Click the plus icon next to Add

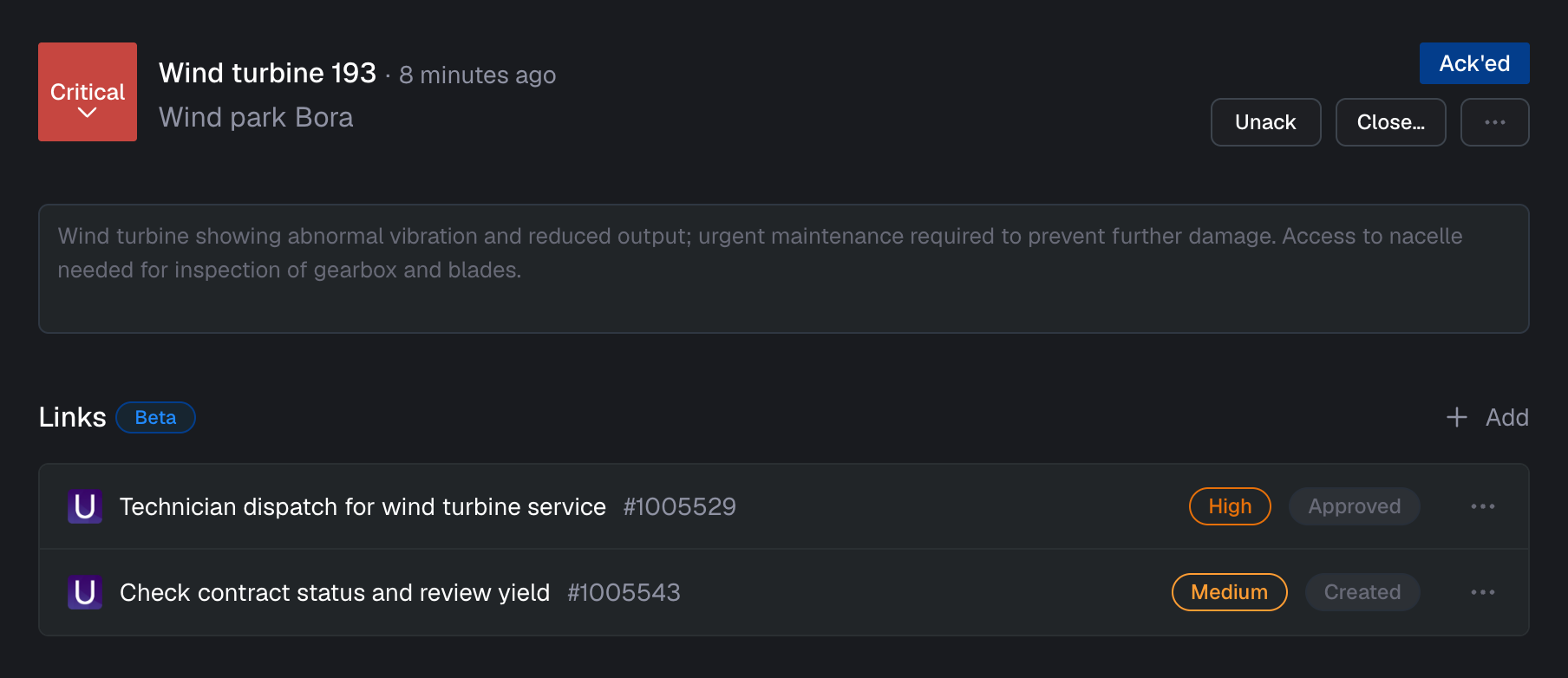point(1456,417)
